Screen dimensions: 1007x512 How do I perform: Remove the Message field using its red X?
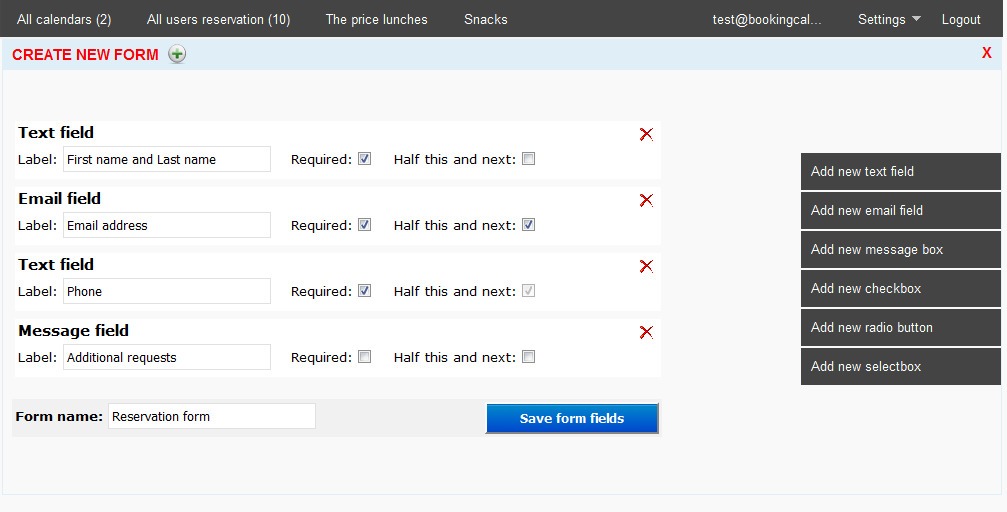(x=646, y=332)
